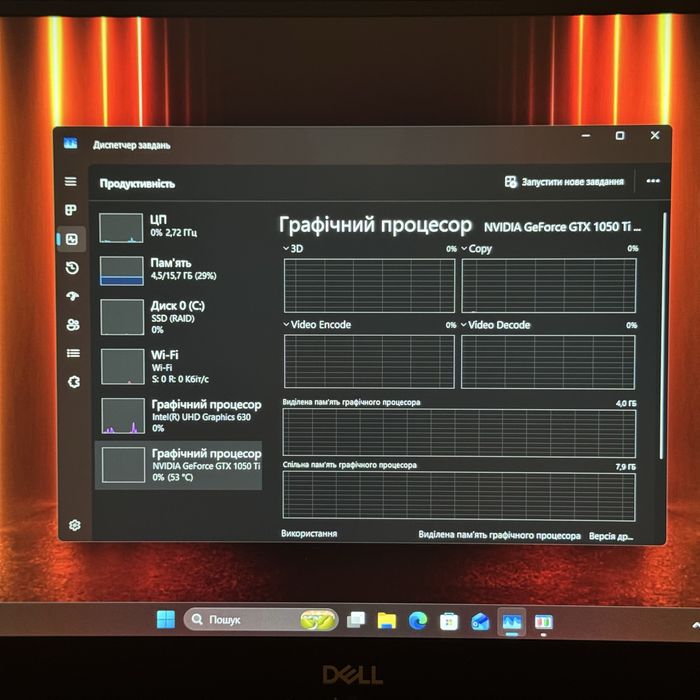Launch Microsoft Edge from the taskbar
Screen dimensions: 700x700
click(418, 621)
